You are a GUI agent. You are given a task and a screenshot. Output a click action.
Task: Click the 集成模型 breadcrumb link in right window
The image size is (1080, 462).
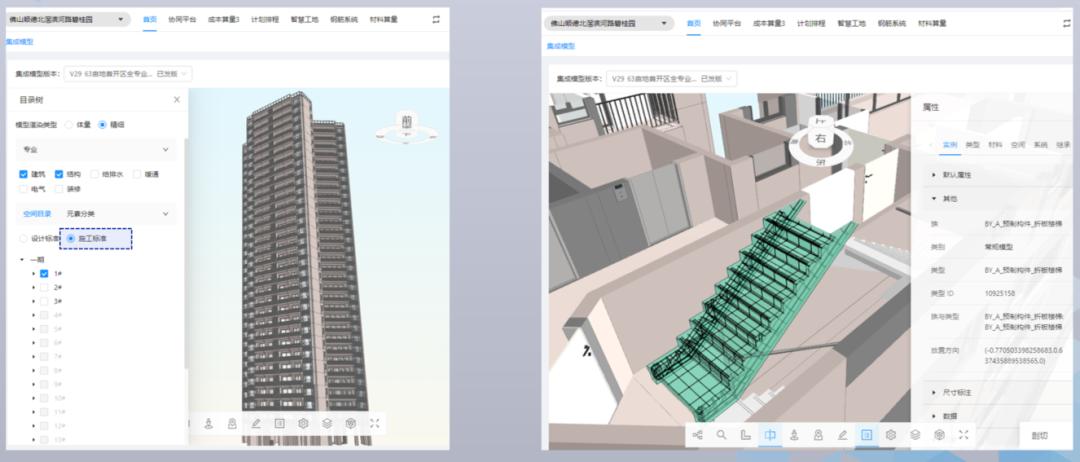pos(561,46)
